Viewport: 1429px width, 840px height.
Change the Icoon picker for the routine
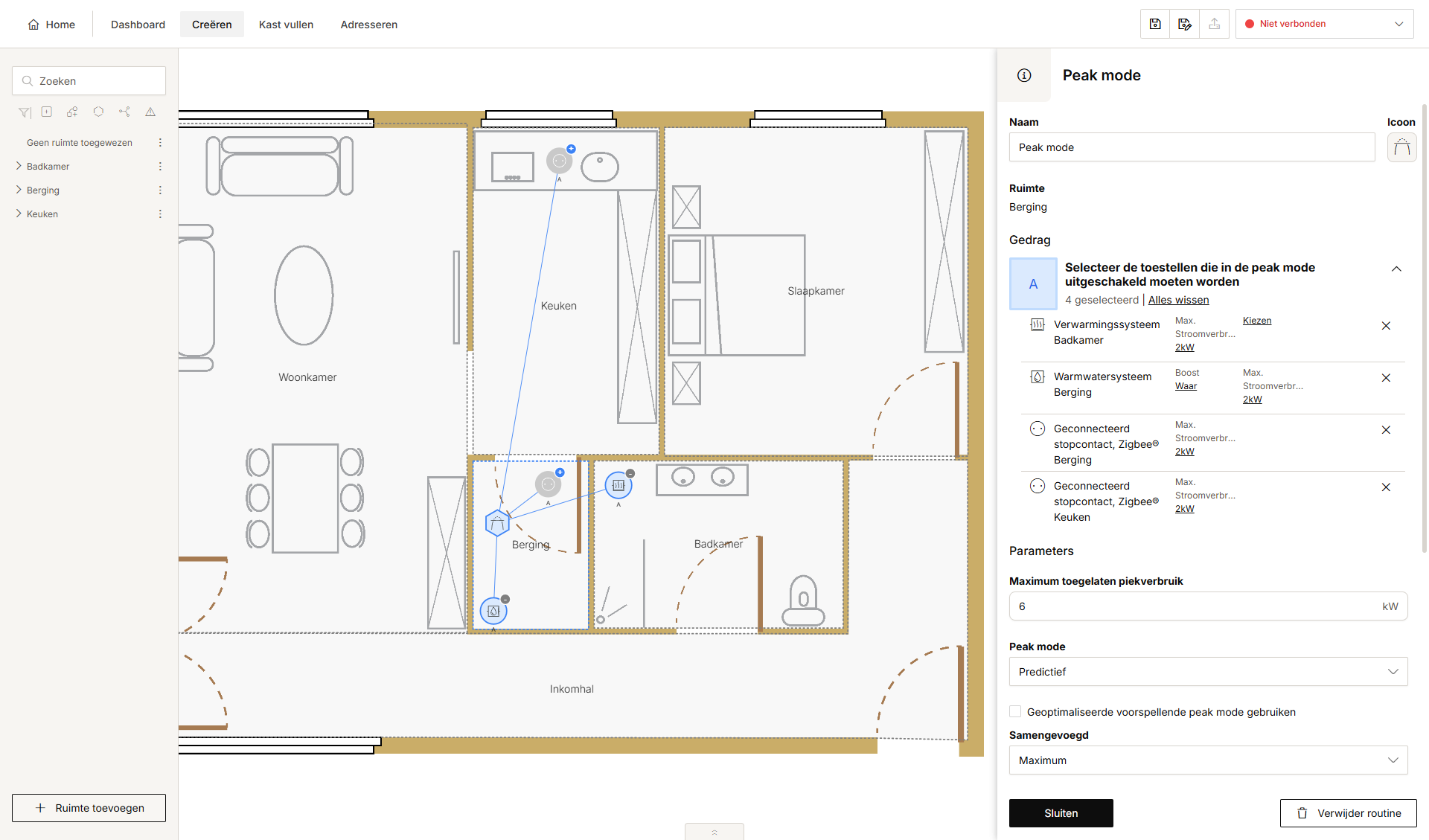tap(1401, 147)
